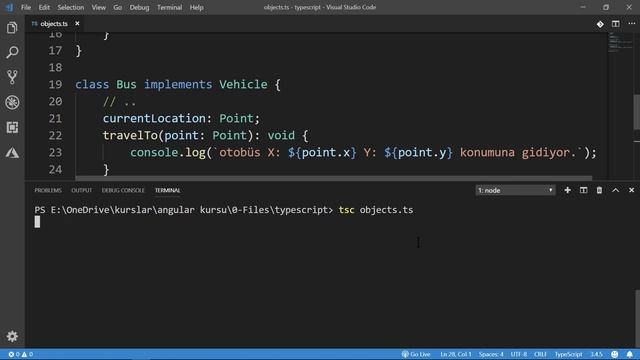Click the TypeScript version 3.4.5 indicator
Image resolution: width=640 pixels, height=360 pixels.
pos(596,354)
